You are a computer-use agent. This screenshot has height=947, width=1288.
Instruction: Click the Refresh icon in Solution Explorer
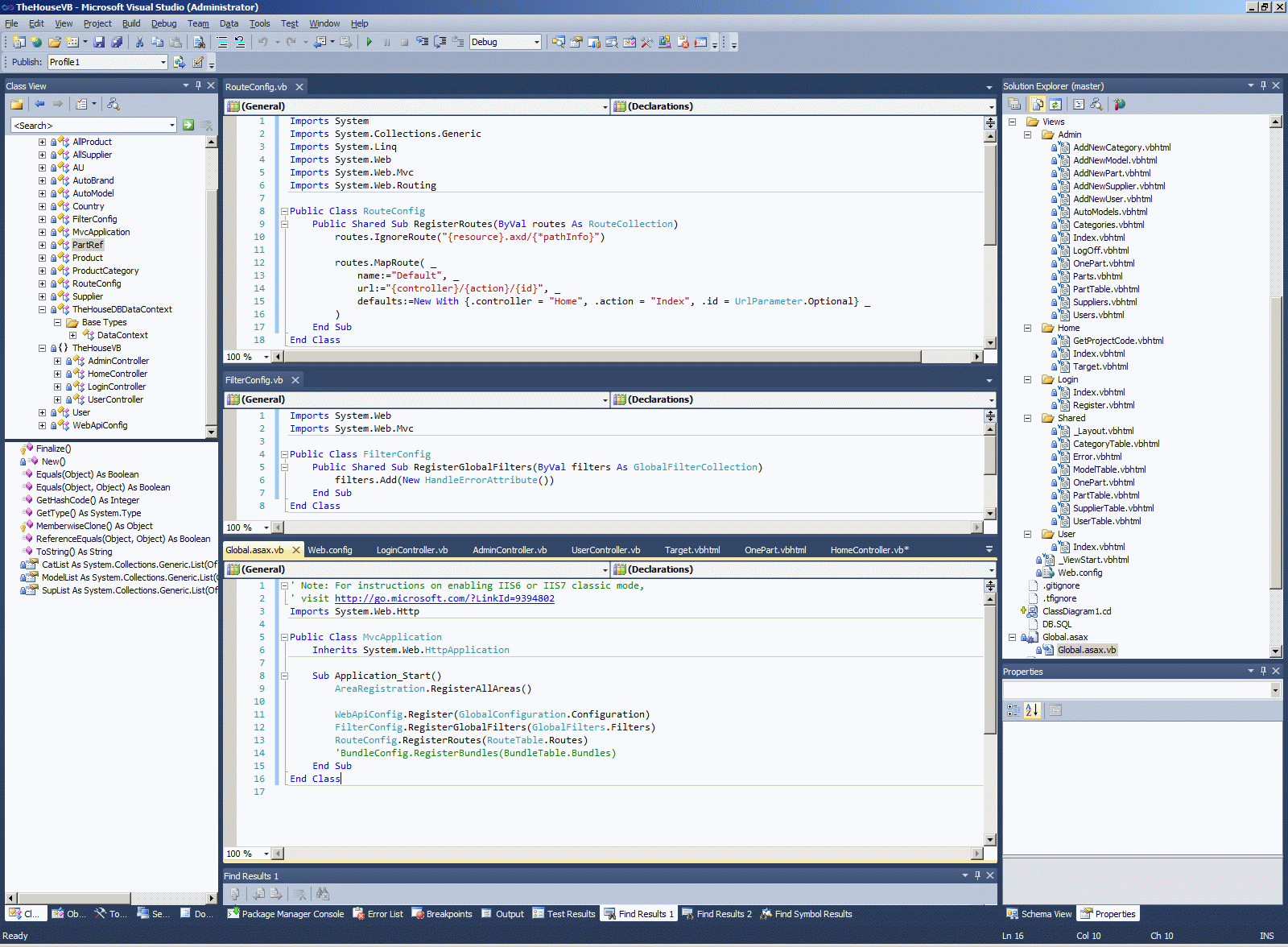coord(1055,104)
